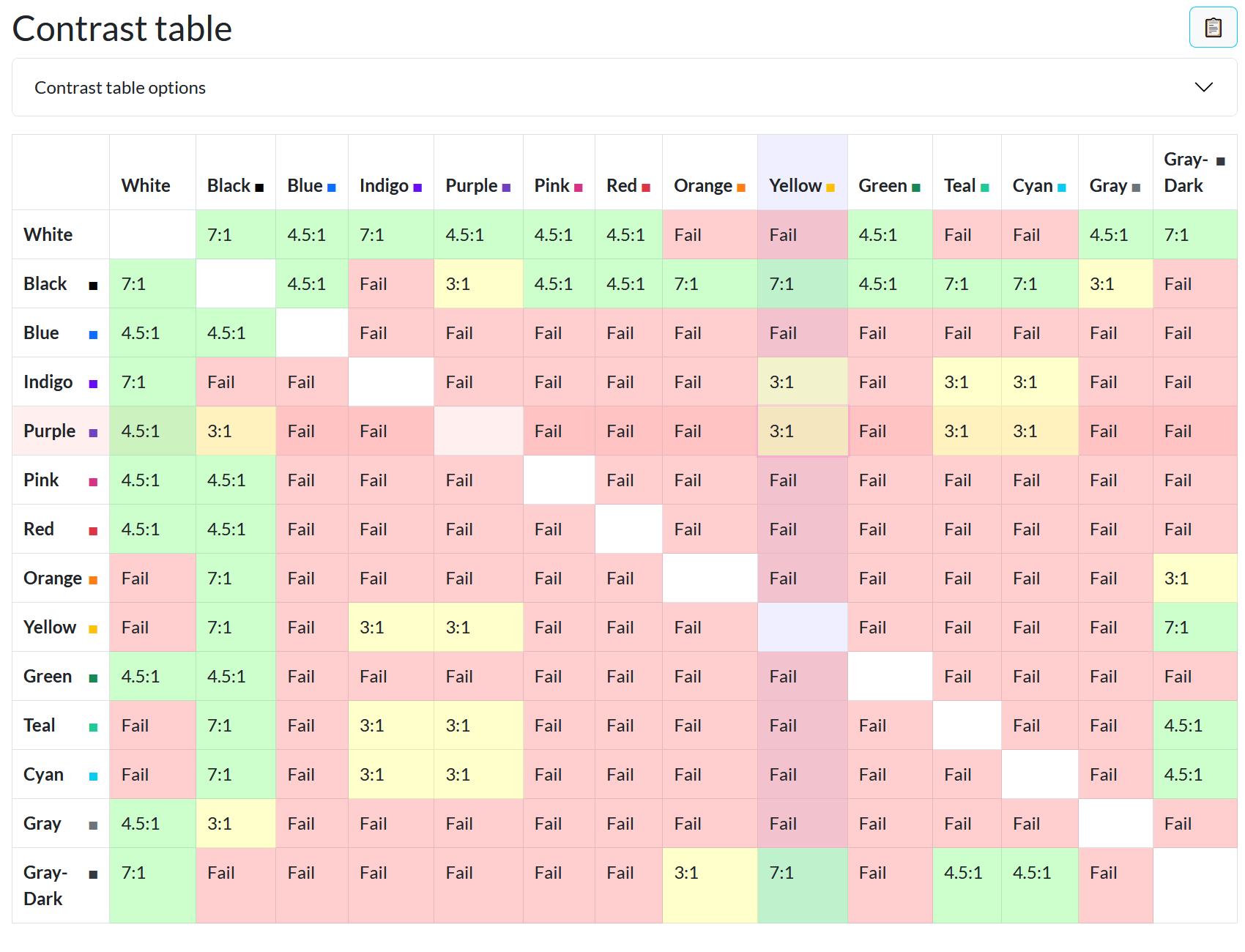Select the White row header
Image resolution: width=1245 pixels, height=952 pixels.
(x=61, y=234)
